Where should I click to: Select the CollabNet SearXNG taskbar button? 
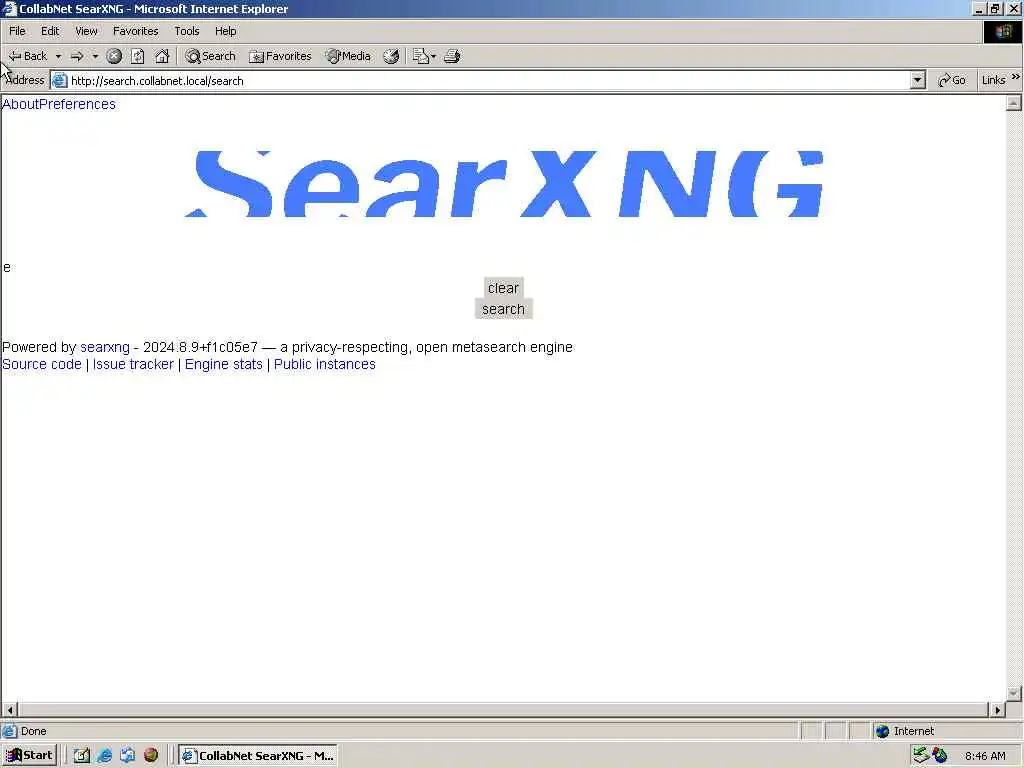(x=259, y=756)
